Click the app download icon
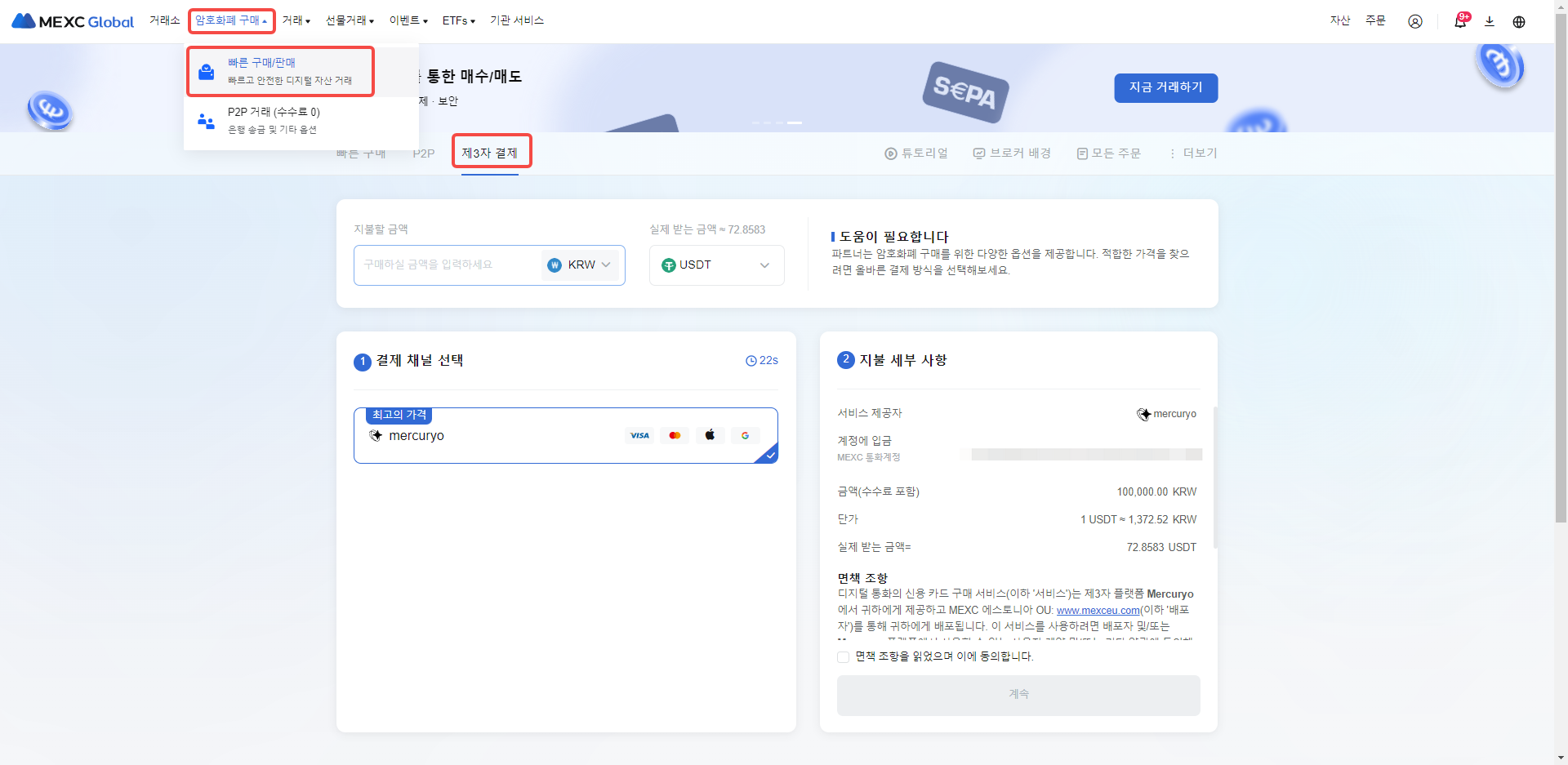This screenshot has height=765, width=1568. tap(1489, 21)
